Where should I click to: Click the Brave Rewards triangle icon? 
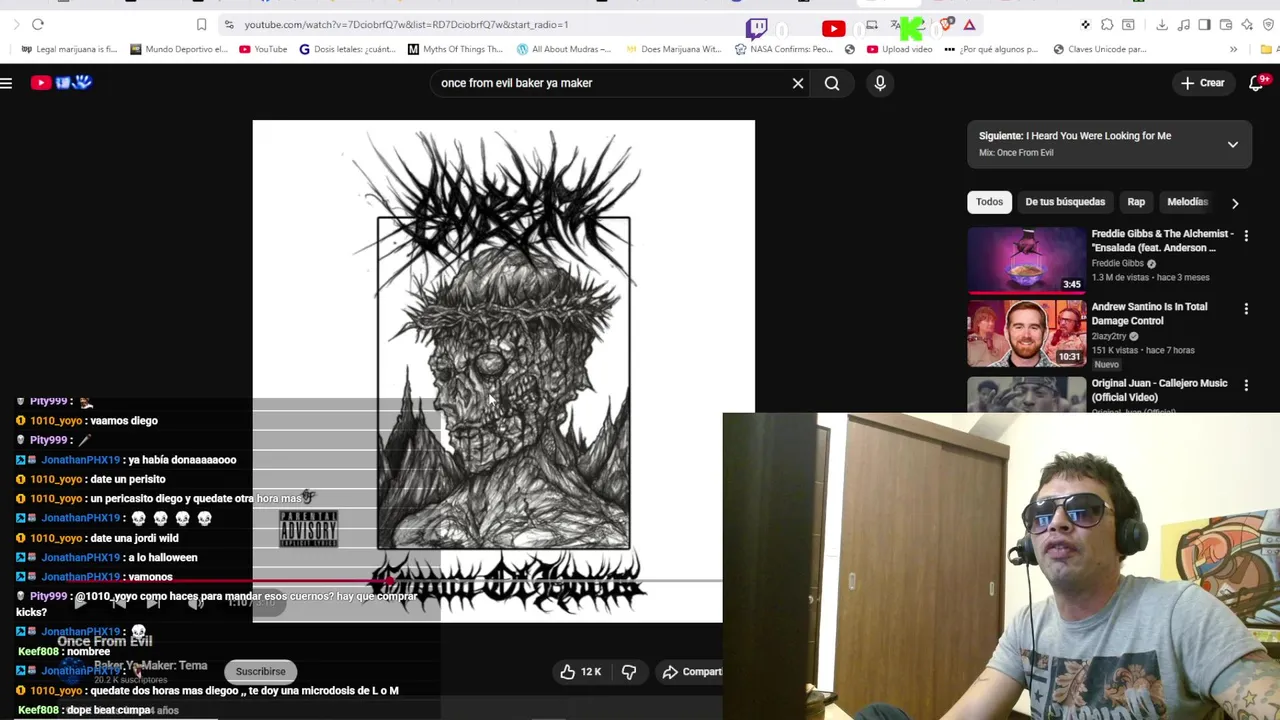point(969,24)
